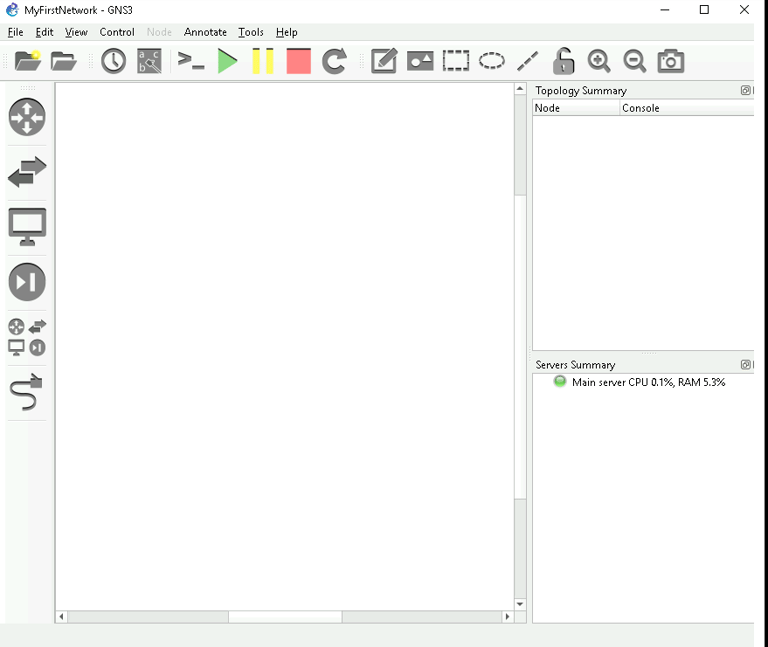
Task: Click the green Main server status indicator
Action: point(559,382)
